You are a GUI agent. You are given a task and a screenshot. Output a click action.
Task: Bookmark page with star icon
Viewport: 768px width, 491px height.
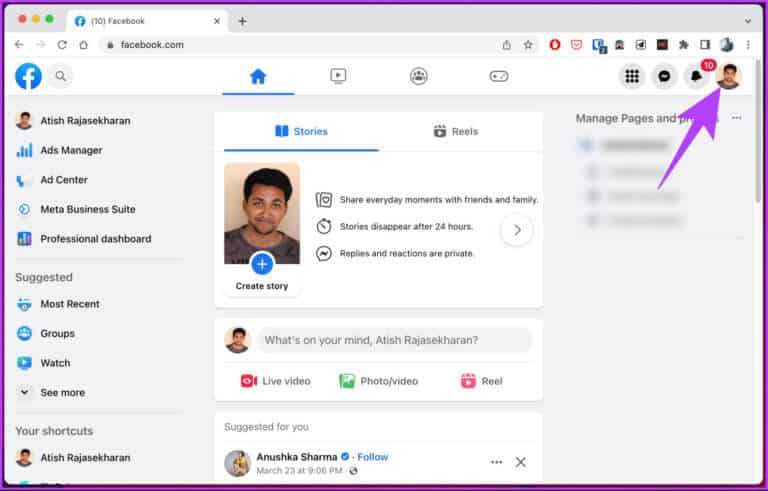[528, 45]
